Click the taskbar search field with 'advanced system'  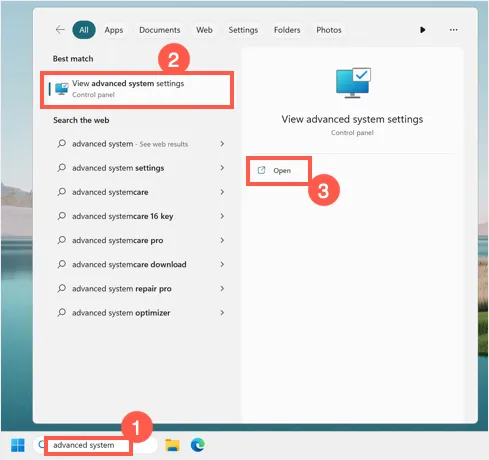click(88, 445)
